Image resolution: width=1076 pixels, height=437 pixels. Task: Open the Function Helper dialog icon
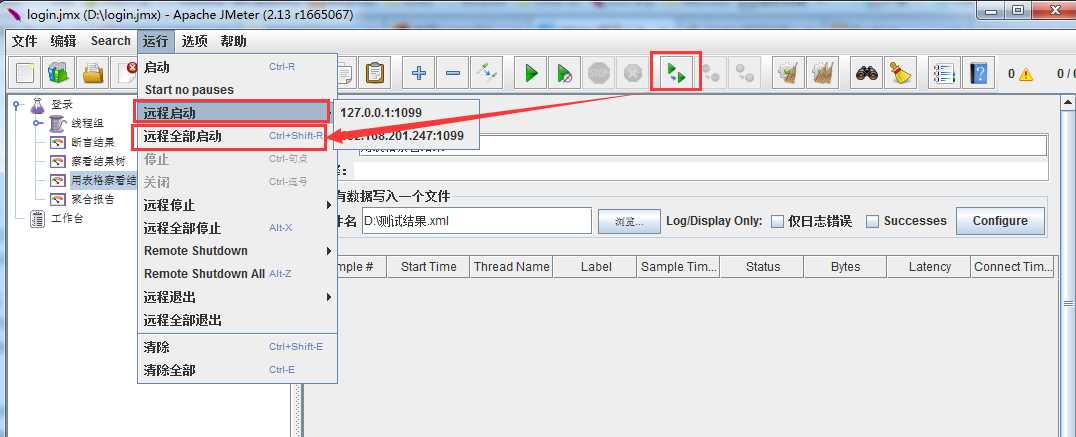(944, 72)
